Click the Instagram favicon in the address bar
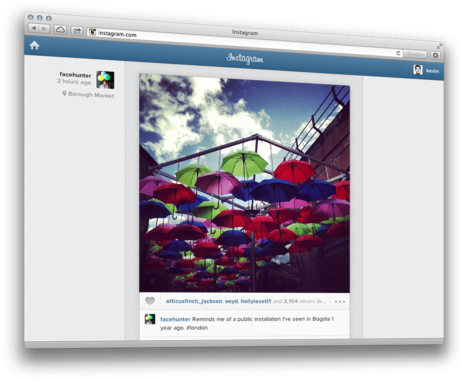This screenshot has width=462, height=380. coord(92,32)
